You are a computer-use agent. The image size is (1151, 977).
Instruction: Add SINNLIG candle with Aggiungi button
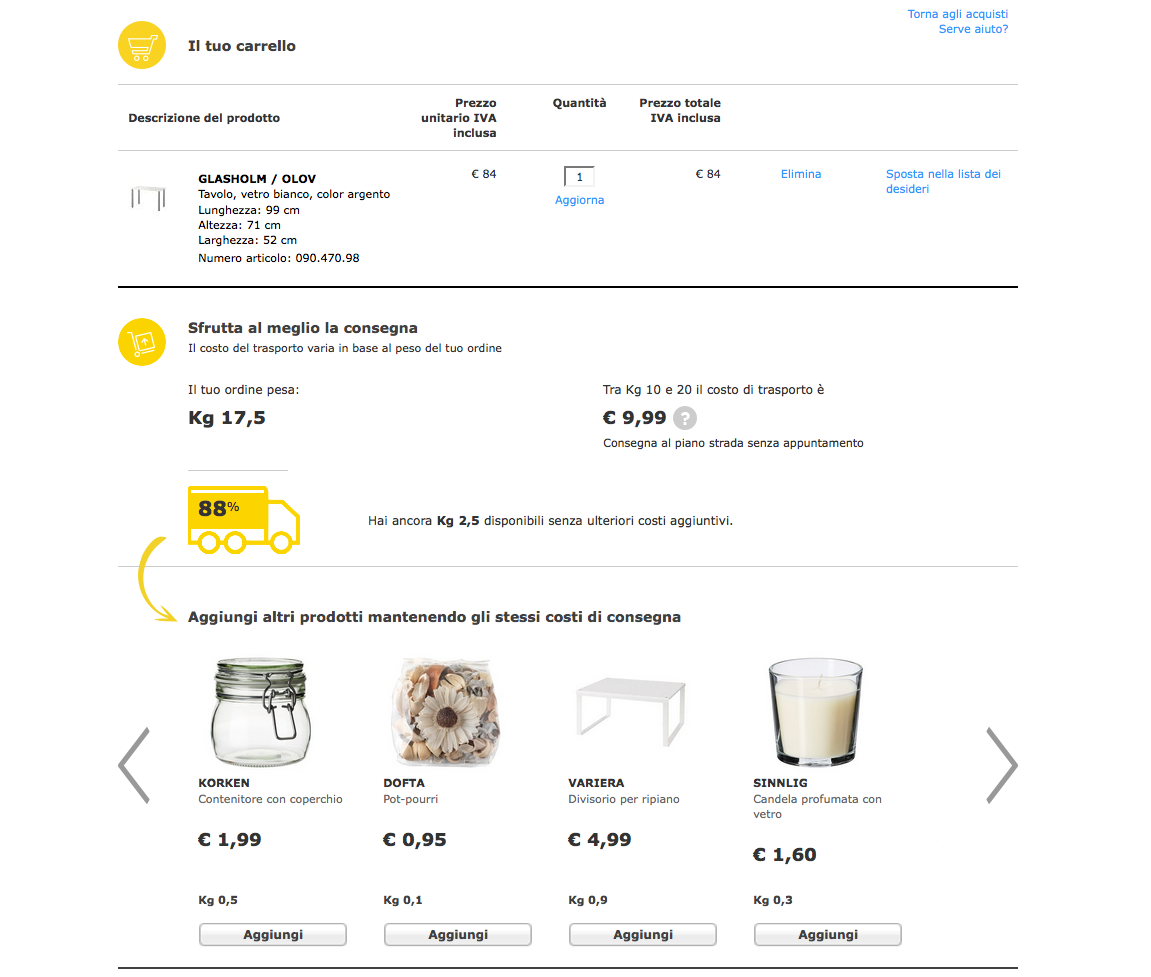pos(828,935)
